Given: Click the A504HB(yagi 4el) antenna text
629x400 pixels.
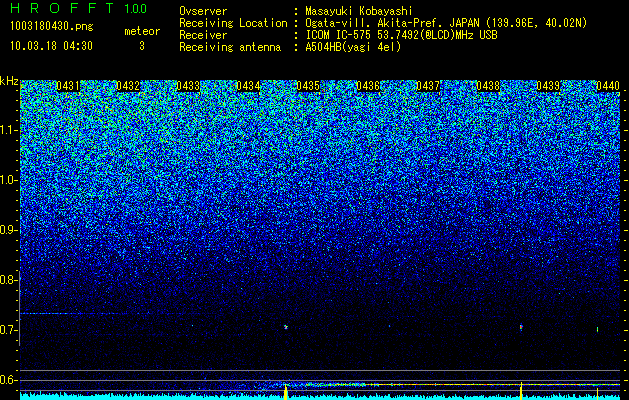Looking at the screenshot, I should point(353,47).
